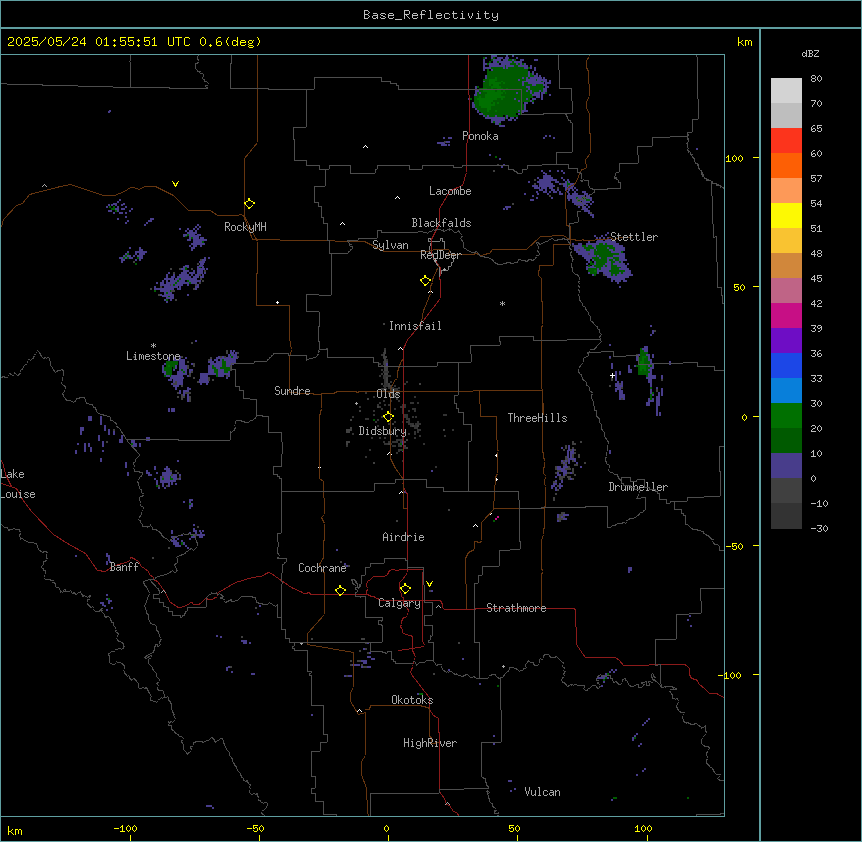Click the ThreeHills label
The image size is (862, 842).
[537, 418]
